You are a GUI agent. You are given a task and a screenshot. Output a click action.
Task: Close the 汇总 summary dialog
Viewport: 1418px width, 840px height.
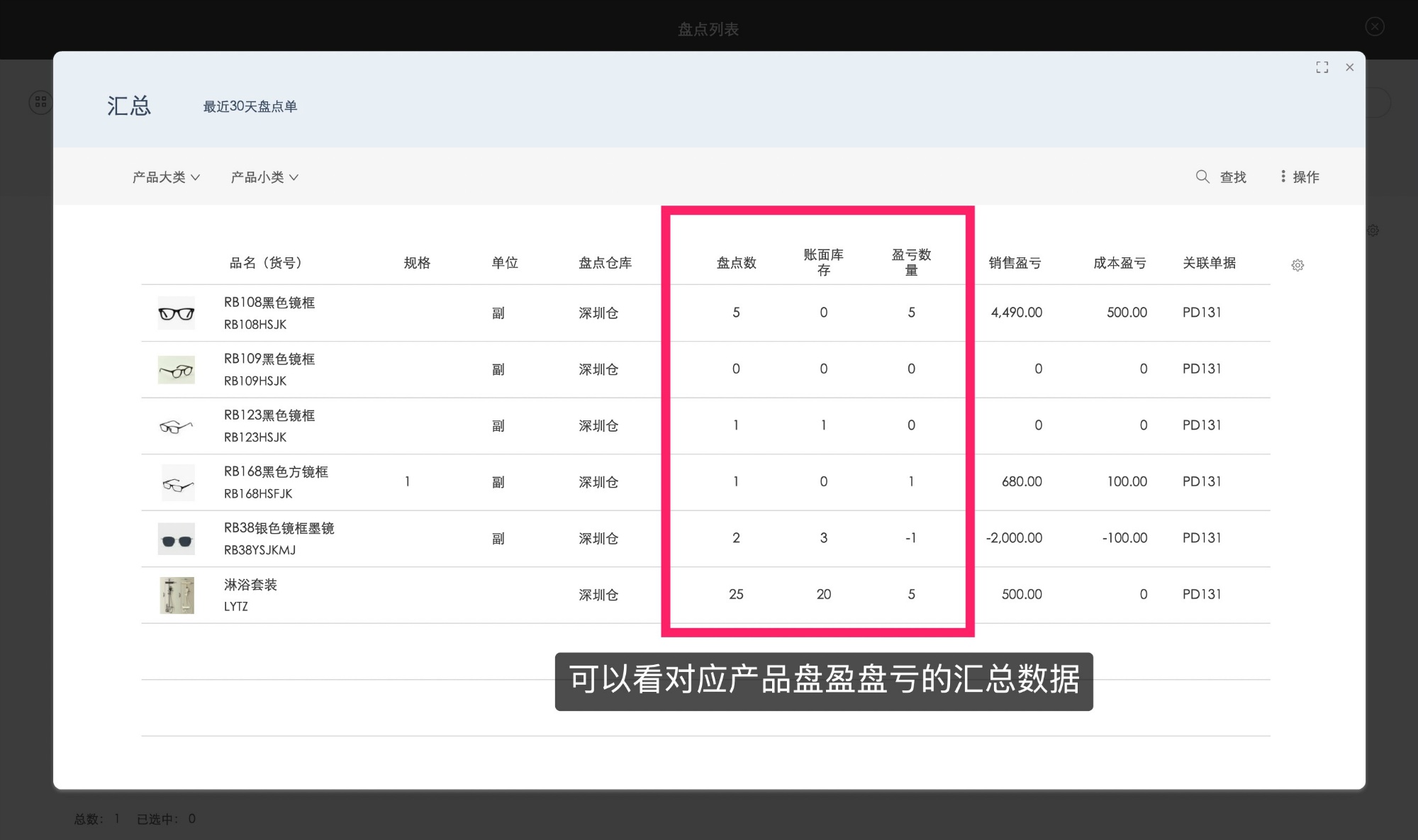coord(1349,67)
